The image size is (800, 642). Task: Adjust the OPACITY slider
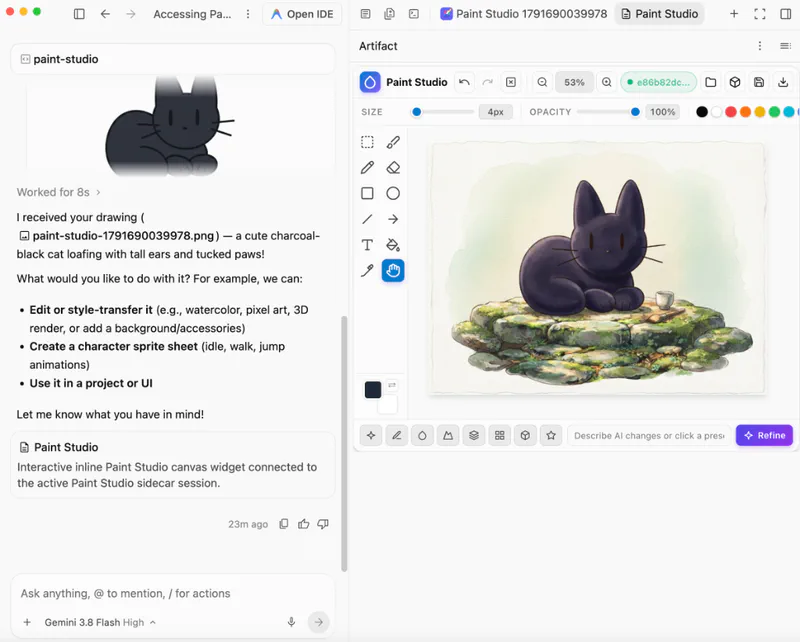608,112
